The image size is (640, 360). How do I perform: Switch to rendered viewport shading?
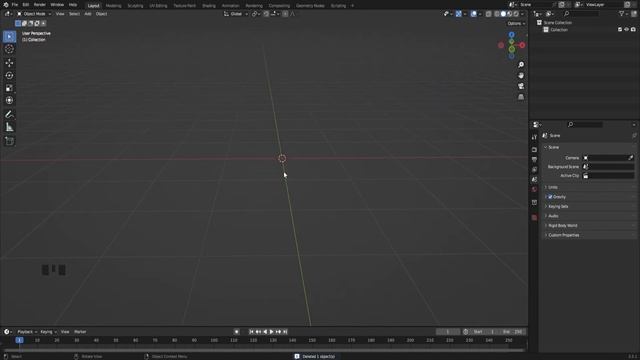[x=516, y=14]
